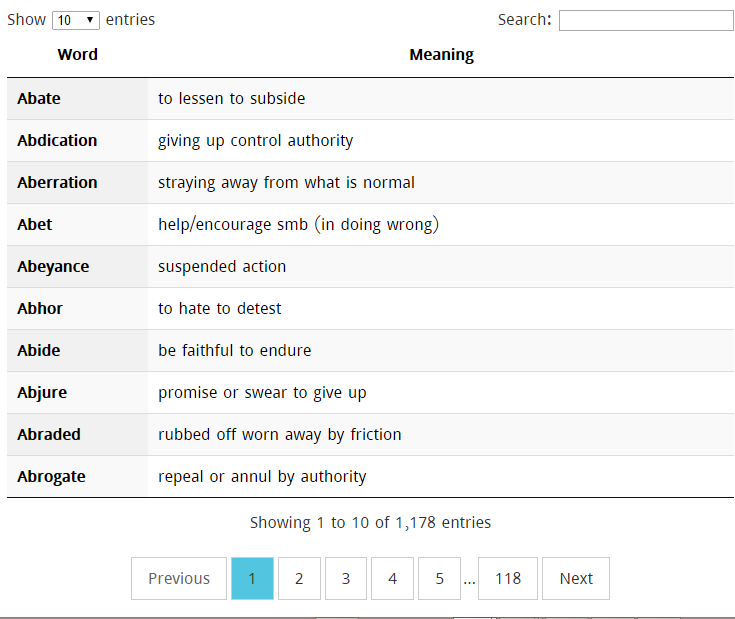
Task: Click the Abjure row
Action: tap(42, 392)
